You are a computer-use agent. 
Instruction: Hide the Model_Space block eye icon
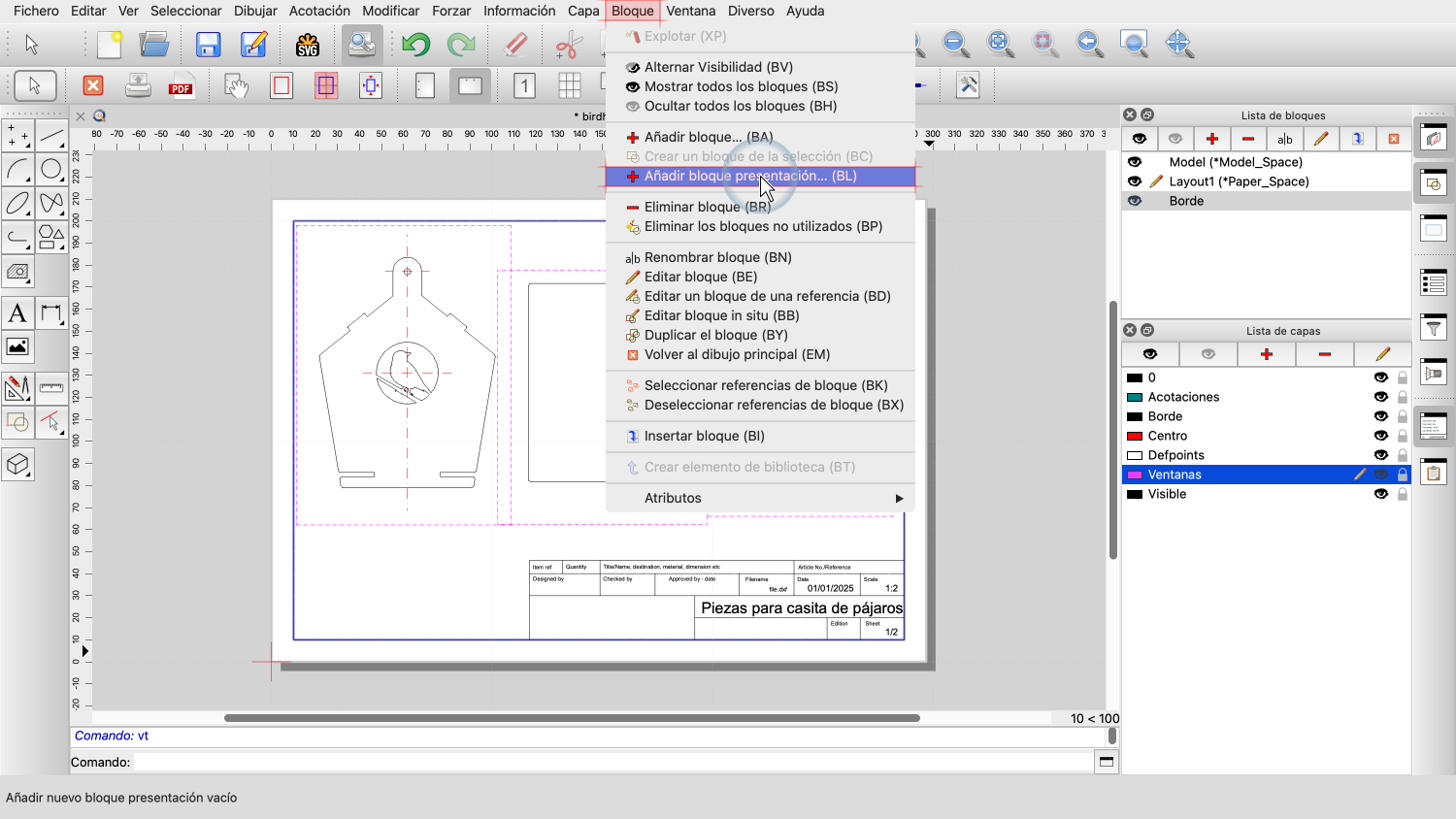[x=1135, y=162]
